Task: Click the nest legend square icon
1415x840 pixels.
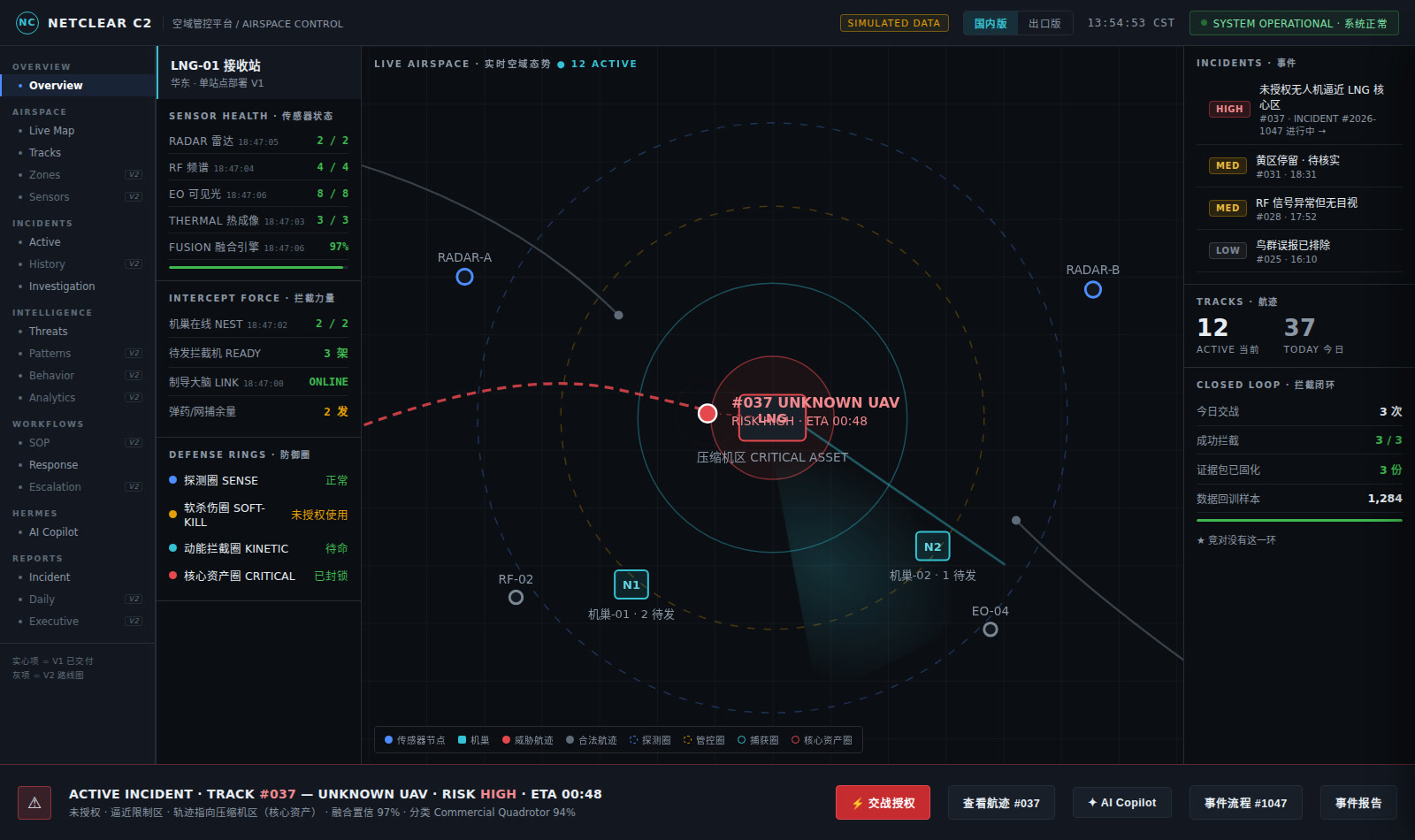Action: 462,740
